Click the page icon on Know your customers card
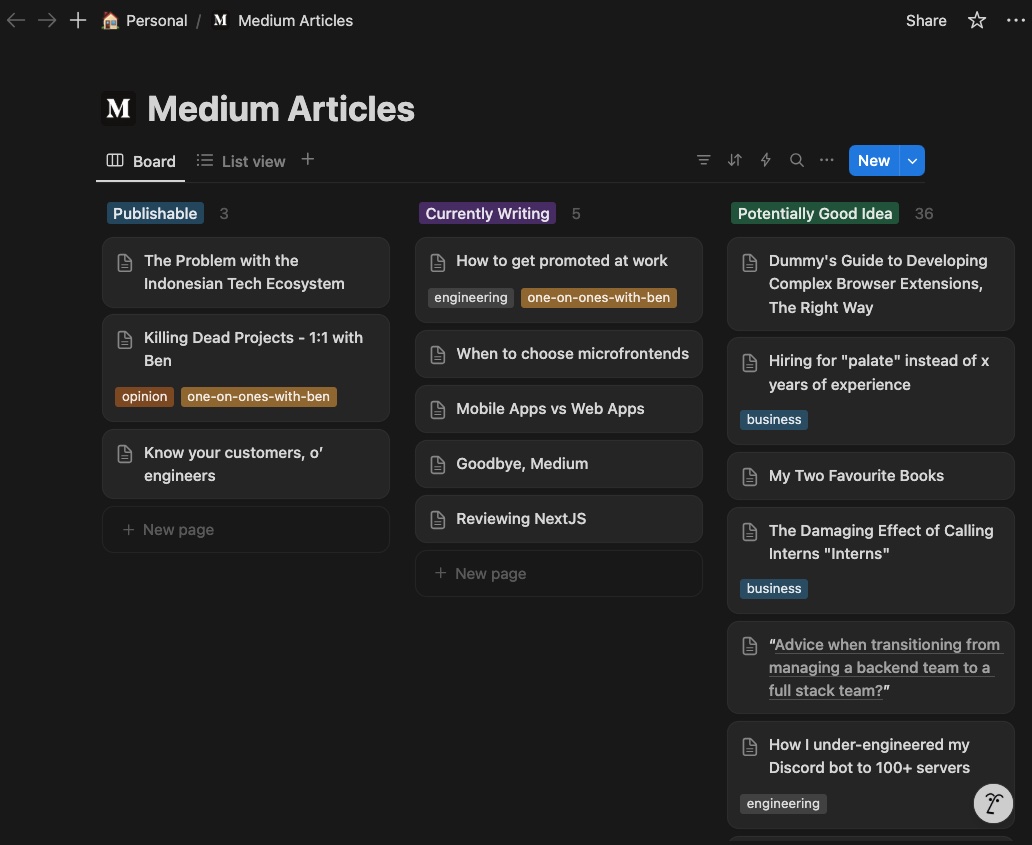The height and width of the screenshot is (845, 1032). pyautogui.click(x=125, y=453)
